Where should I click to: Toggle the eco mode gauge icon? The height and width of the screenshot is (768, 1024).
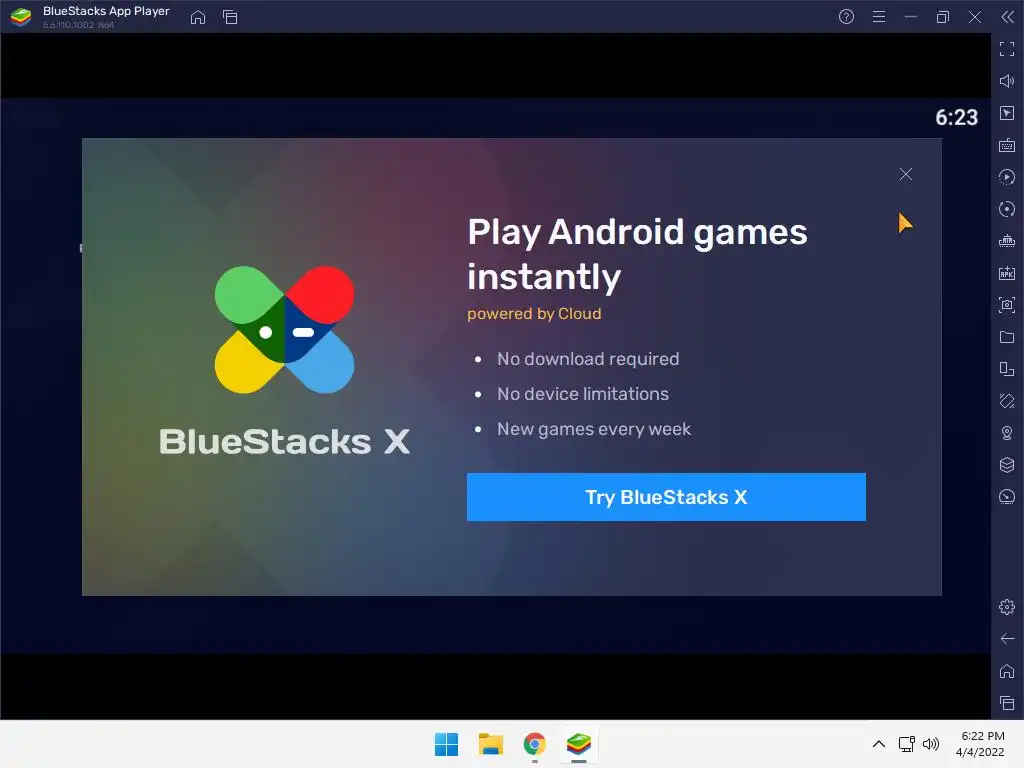pos(1007,497)
